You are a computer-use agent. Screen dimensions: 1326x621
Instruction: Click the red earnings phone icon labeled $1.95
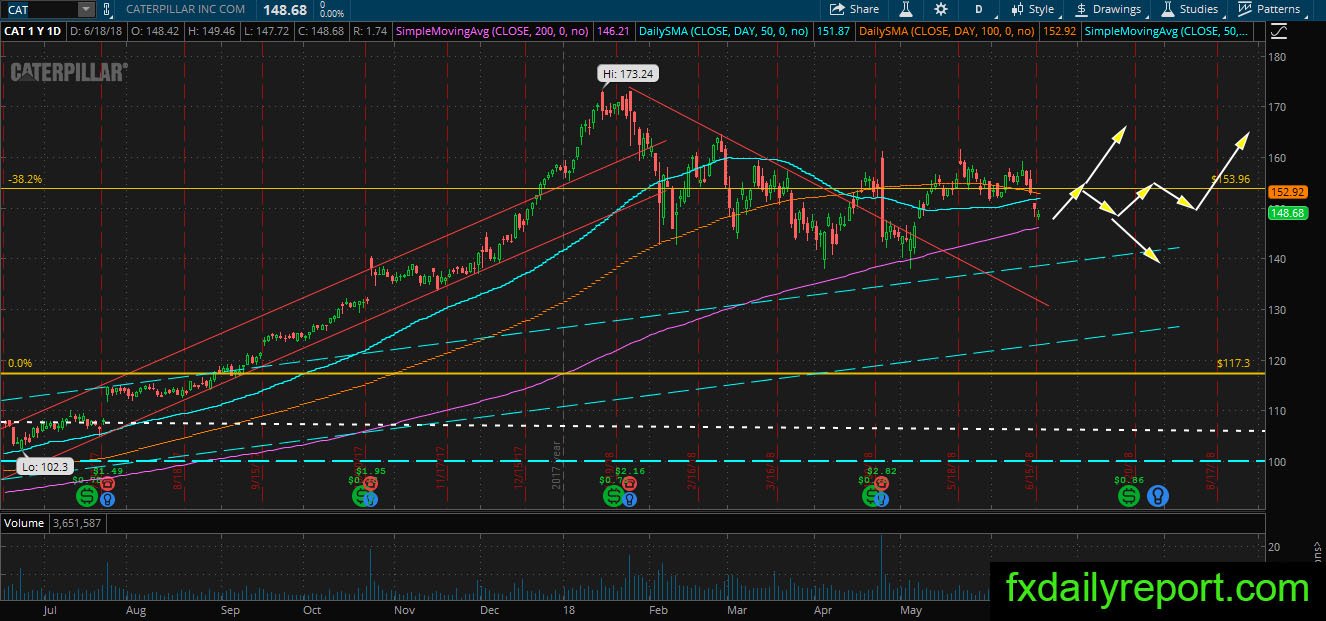tap(371, 482)
